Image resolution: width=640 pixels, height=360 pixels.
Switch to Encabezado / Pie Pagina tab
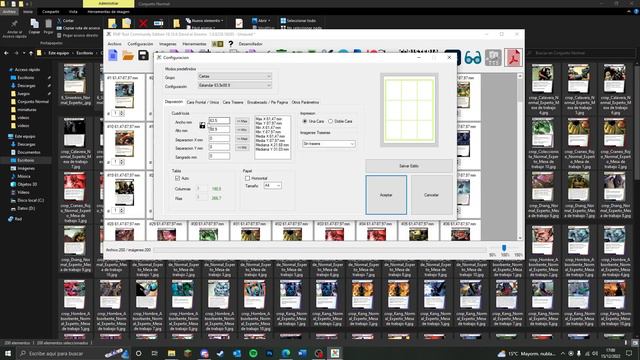(267, 102)
